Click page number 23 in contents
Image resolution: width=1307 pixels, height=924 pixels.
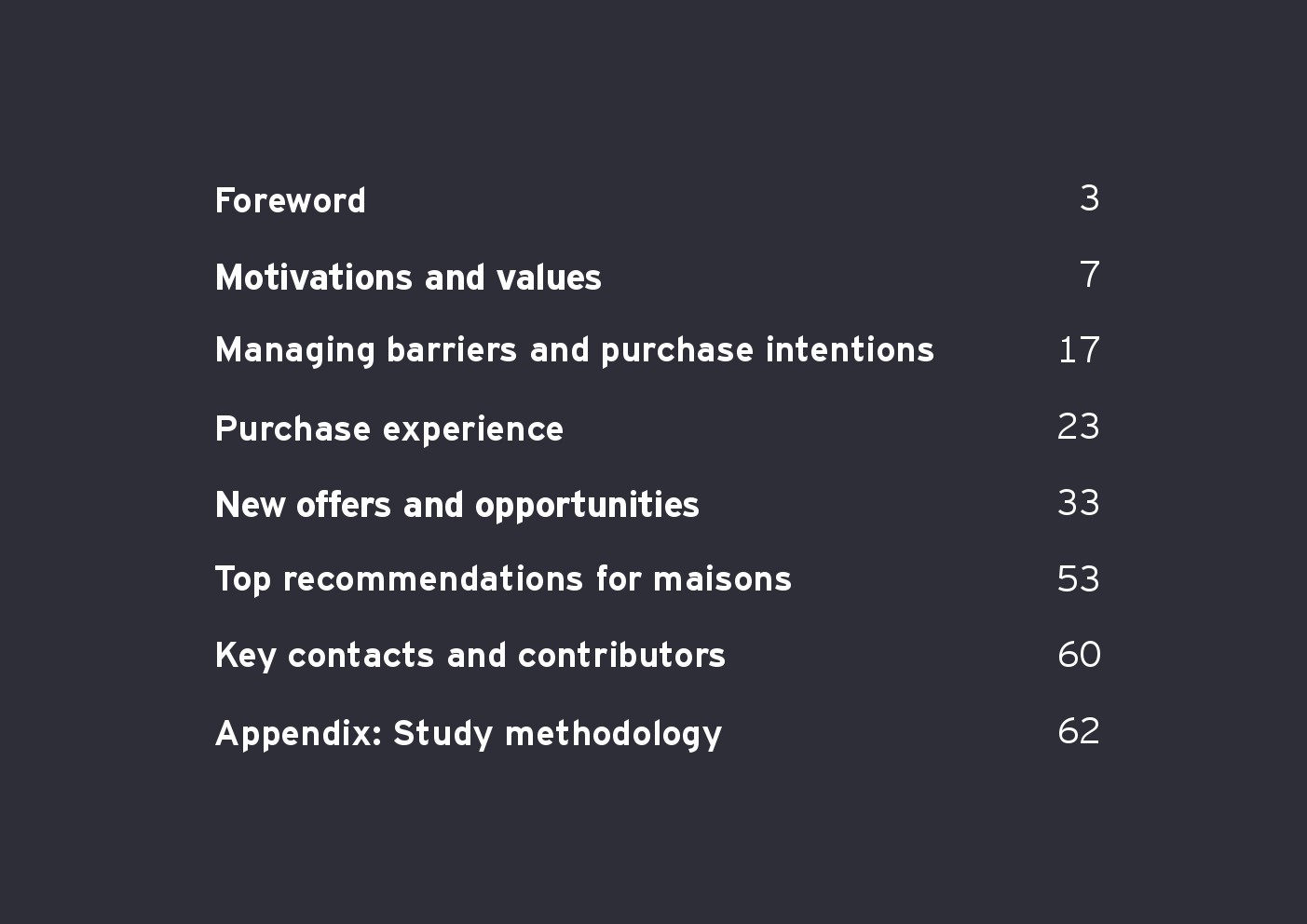(1078, 427)
